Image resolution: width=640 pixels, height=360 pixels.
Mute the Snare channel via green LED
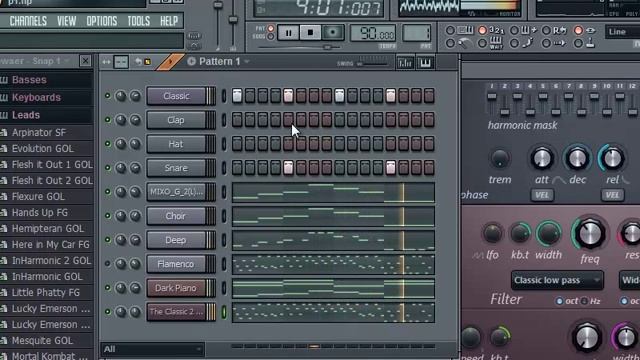click(107, 168)
